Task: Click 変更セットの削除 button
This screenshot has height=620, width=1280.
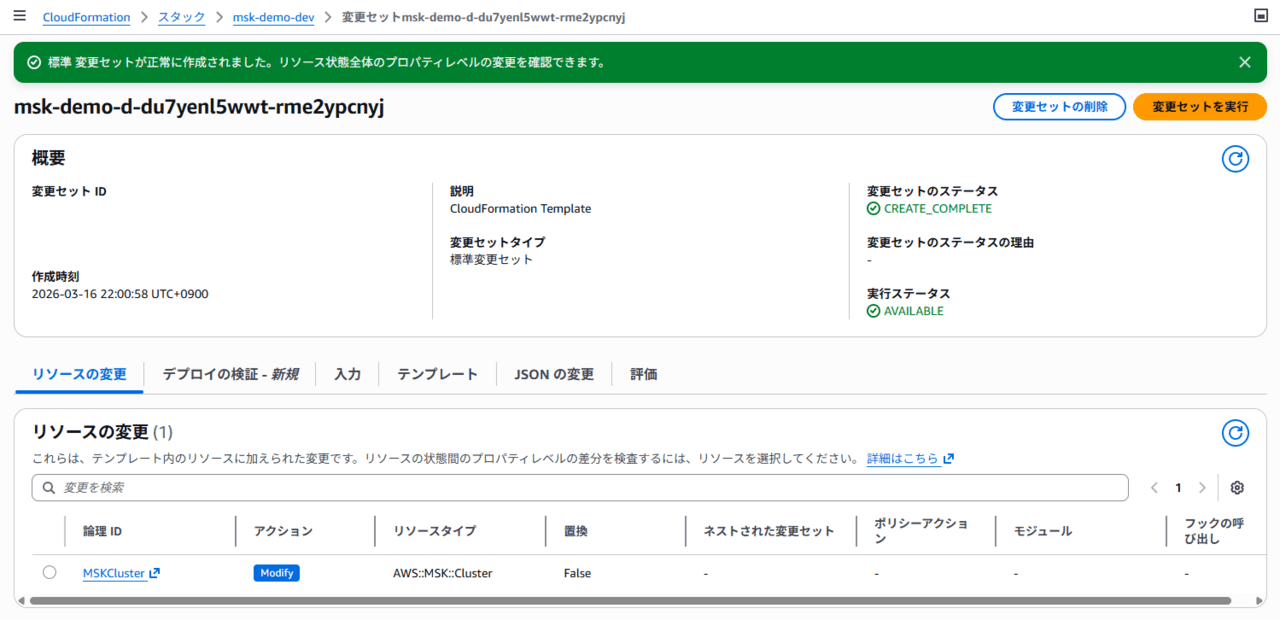Action: point(1059,107)
